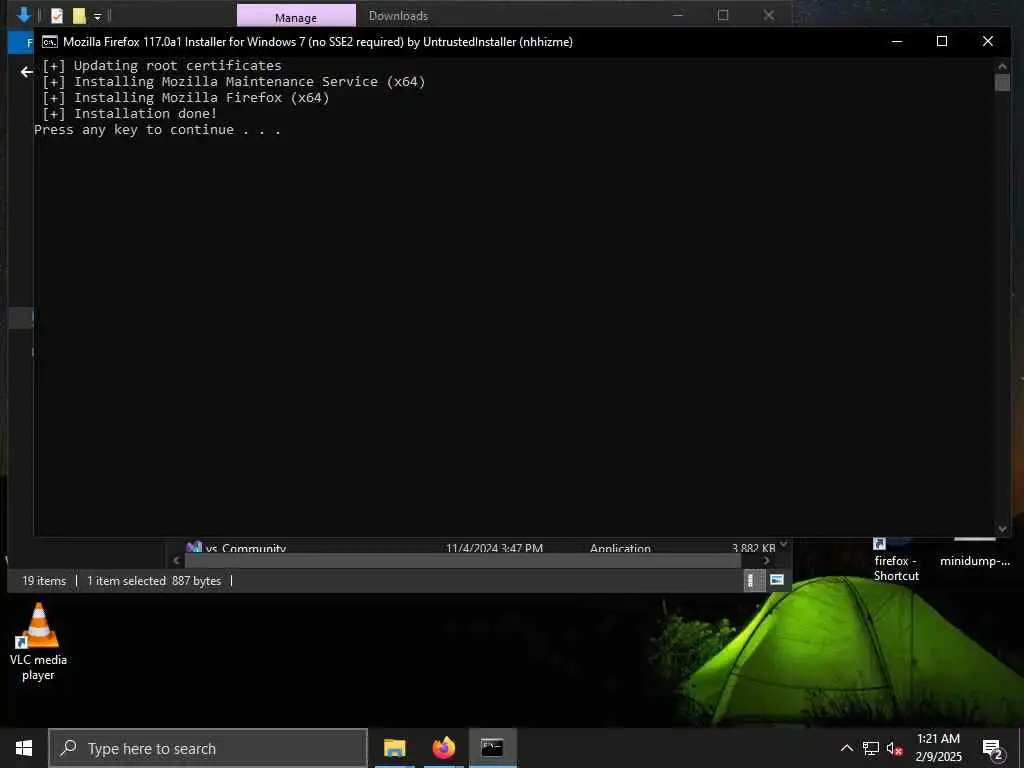The image size is (1024, 768).
Task: Minimize the Firefox installer console window
Action: point(897,41)
